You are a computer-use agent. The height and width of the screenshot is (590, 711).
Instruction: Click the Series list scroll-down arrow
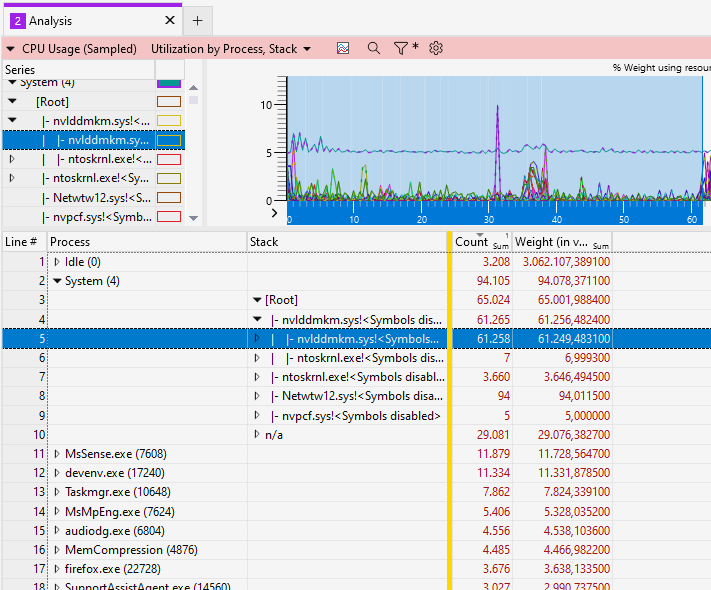[x=194, y=218]
